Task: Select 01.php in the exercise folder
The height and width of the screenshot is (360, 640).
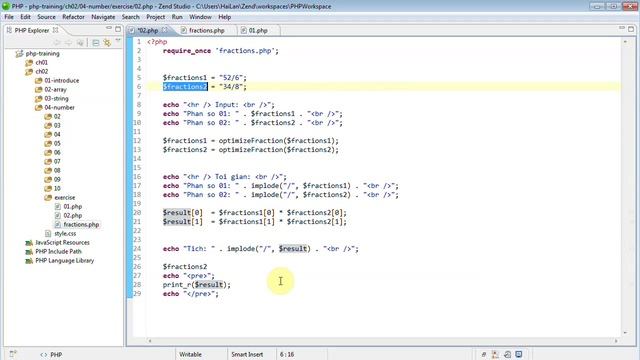Action: click(72, 207)
